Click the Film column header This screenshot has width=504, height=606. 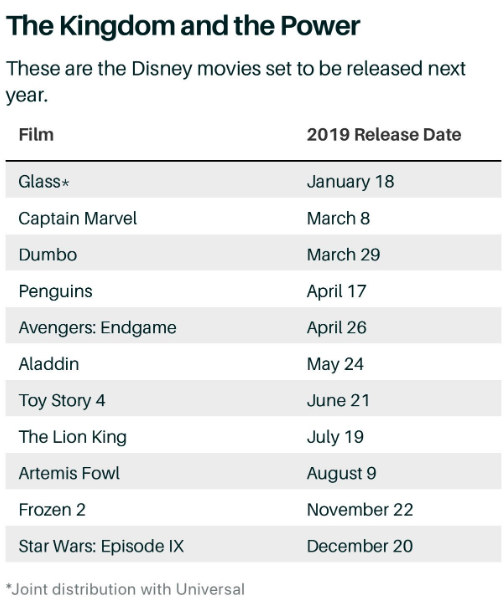(36, 135)
